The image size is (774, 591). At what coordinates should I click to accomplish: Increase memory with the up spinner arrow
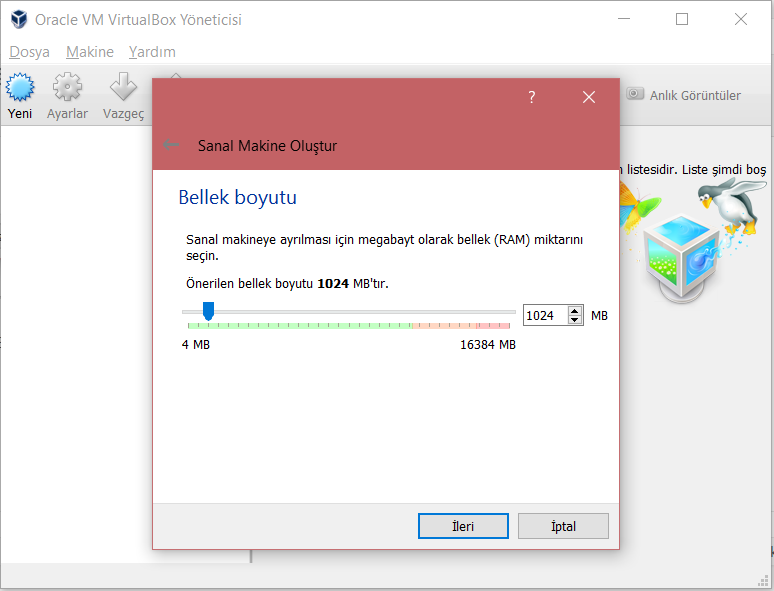[575, 311]
